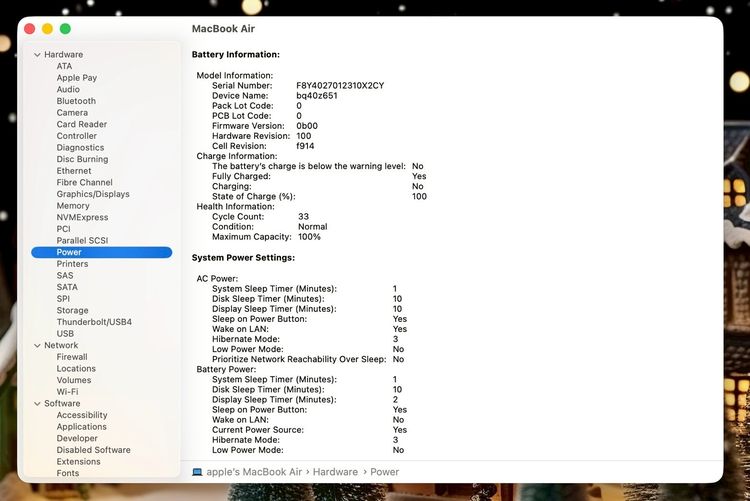Select the highlighted Power entry

pyautogui.click(x=101, y=252)
